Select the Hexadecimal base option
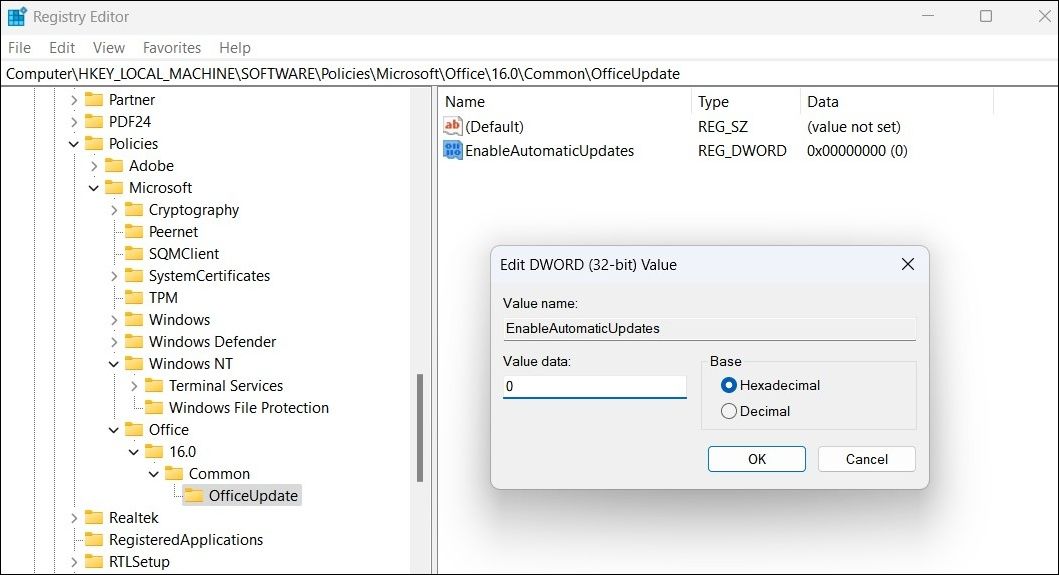Image resolution: width=1059 pixels, height=575 pixels. point(729,385)
